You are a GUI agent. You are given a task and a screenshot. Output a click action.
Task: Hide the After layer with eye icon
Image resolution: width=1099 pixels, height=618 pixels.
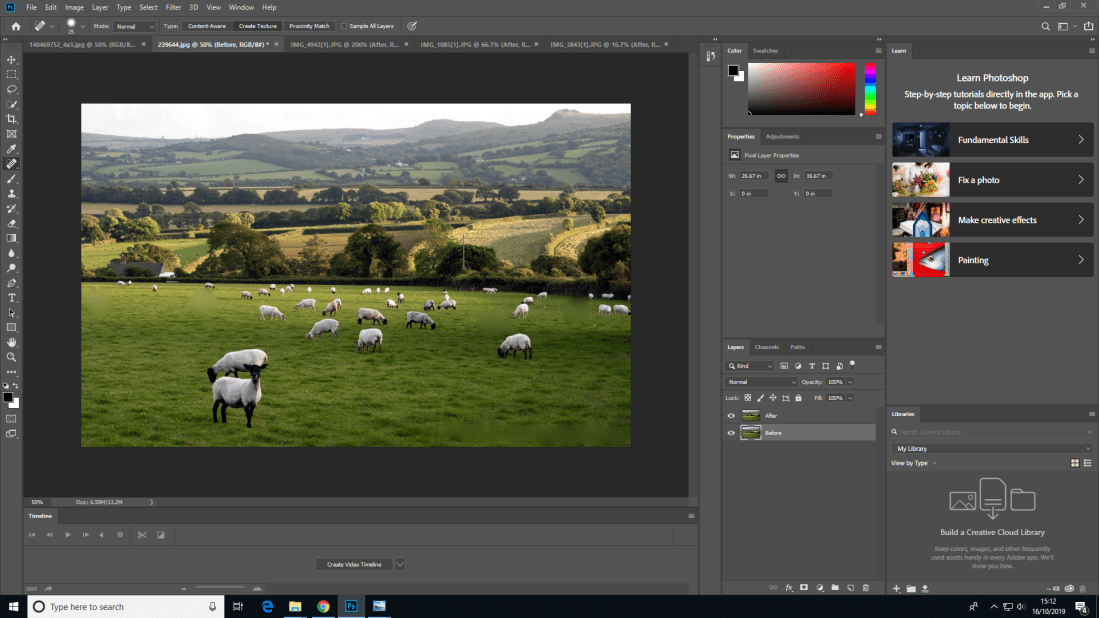[731, 415]
